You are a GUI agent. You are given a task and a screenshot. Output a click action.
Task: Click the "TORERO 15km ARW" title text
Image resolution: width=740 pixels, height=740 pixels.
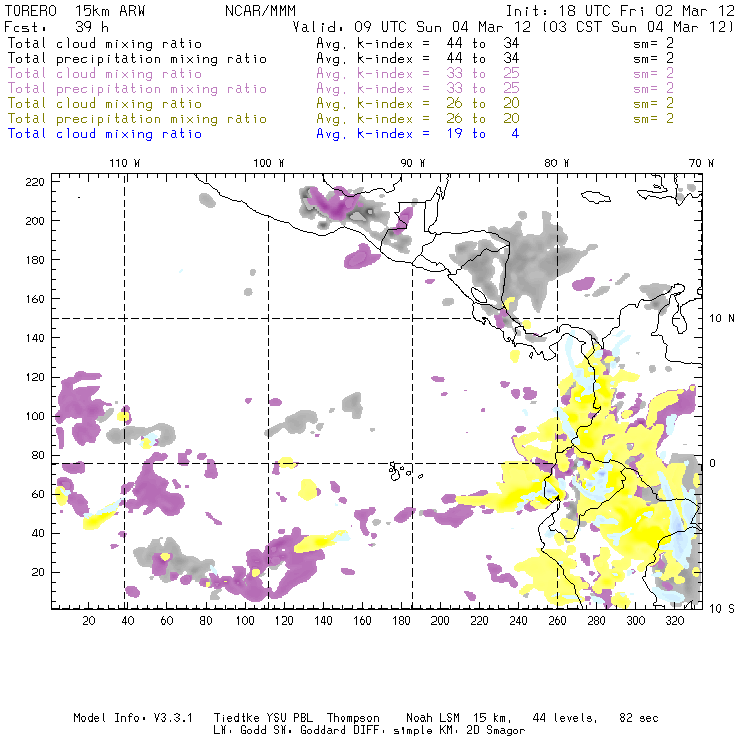point(75,11)
